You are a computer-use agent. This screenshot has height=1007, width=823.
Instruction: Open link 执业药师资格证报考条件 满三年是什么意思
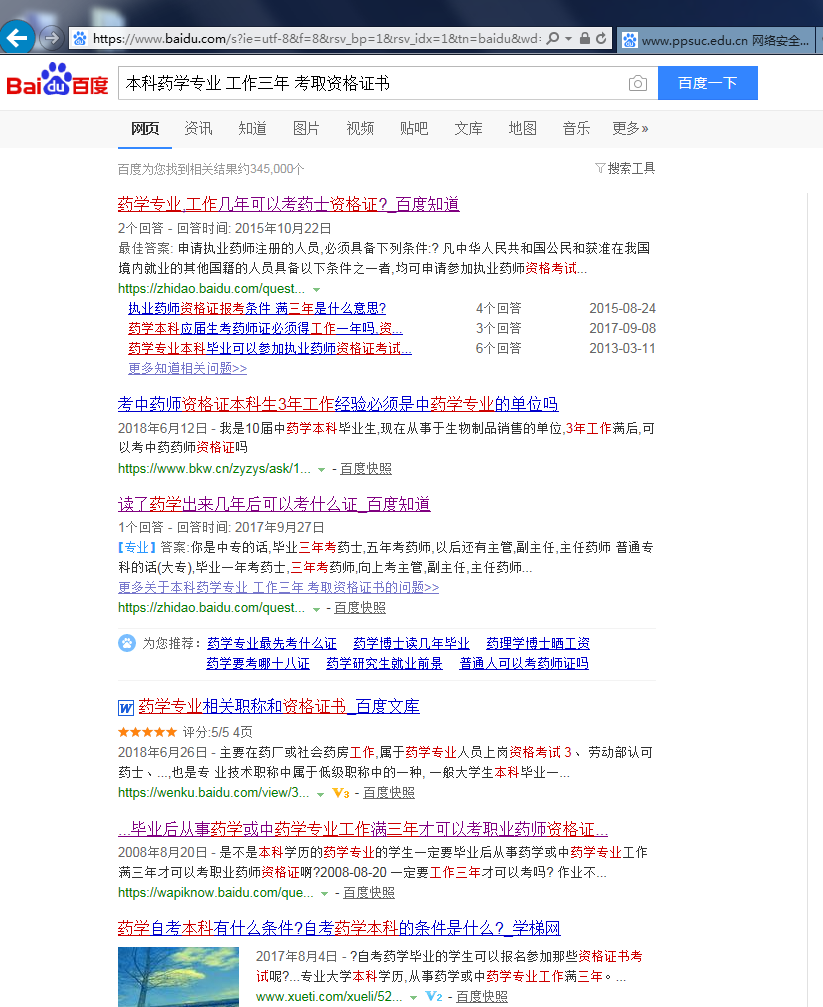tap(257, 308)
